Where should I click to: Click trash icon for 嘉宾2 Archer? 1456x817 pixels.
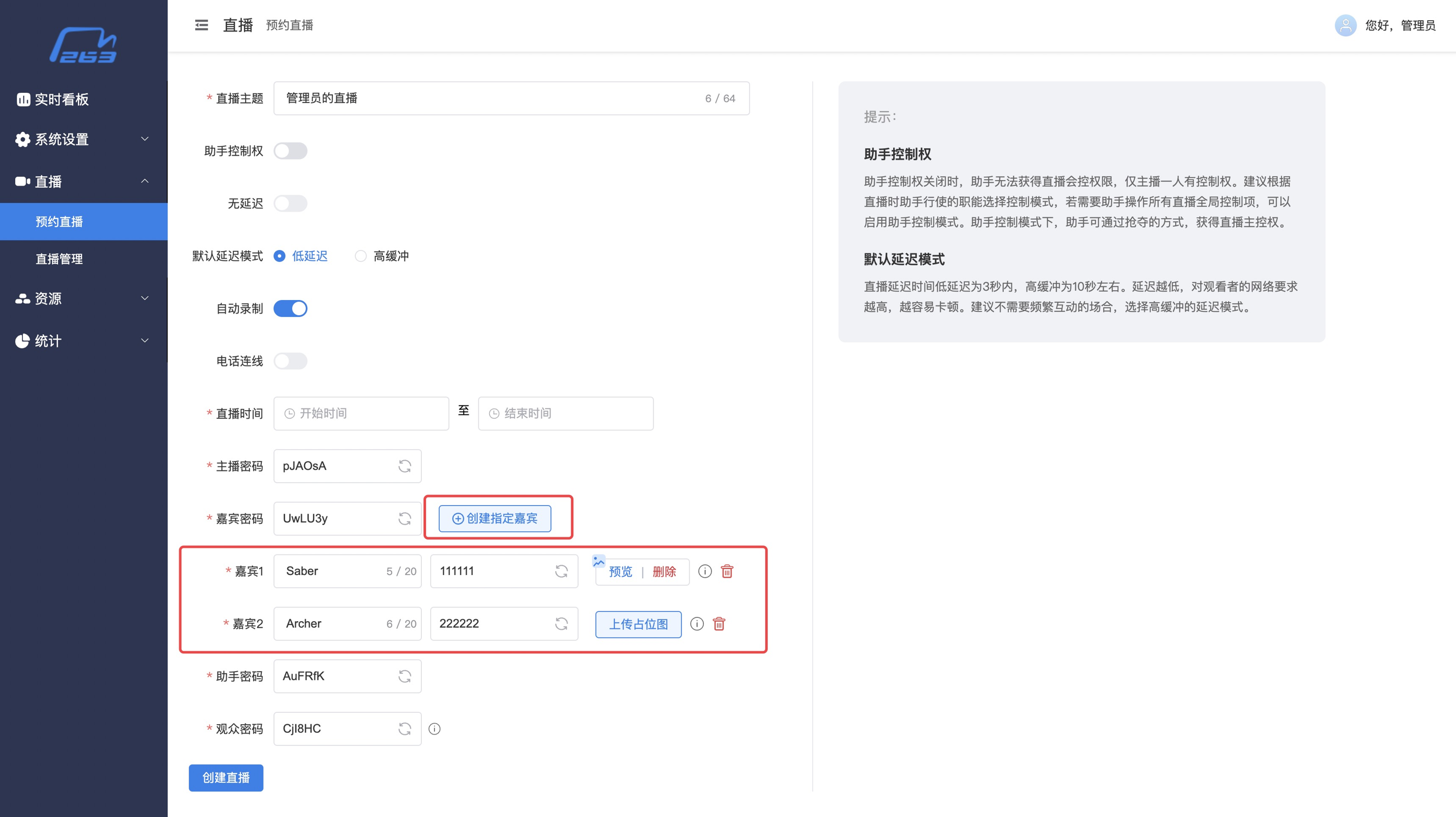click(719, 624)
